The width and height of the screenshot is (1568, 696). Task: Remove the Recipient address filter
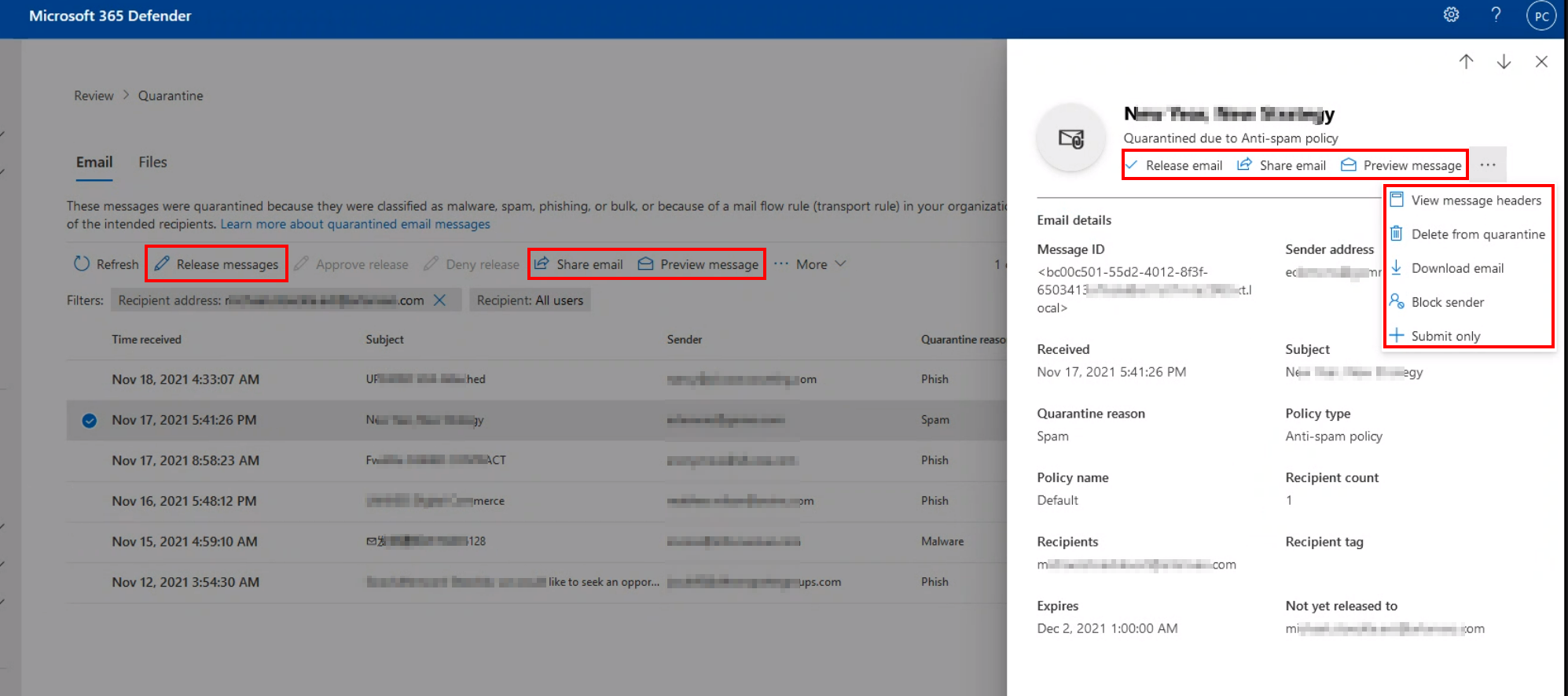[440, 300]
